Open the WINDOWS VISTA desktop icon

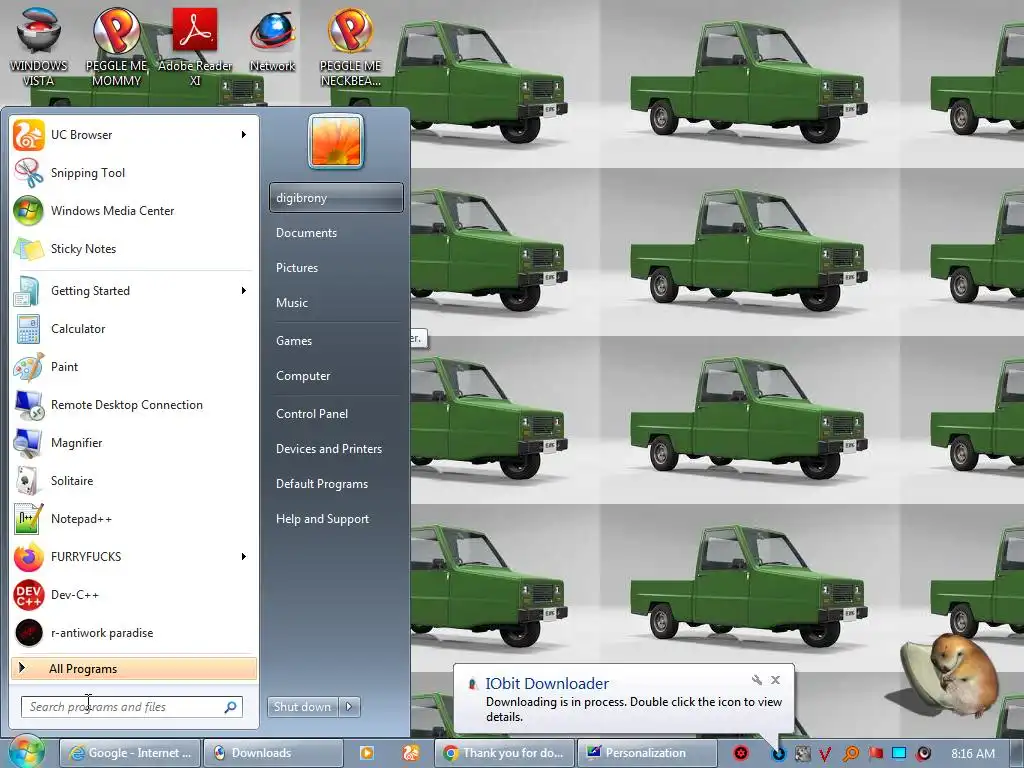39,46
